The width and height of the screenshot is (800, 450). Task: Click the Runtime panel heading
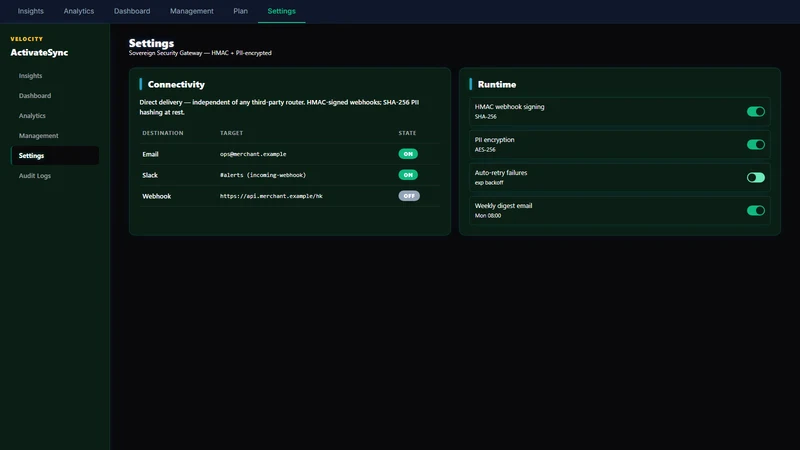[x=497, y=84]
